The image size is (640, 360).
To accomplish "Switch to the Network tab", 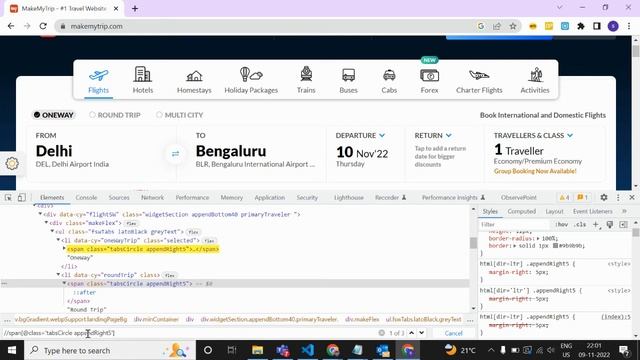I will click(x=152, y=198).
